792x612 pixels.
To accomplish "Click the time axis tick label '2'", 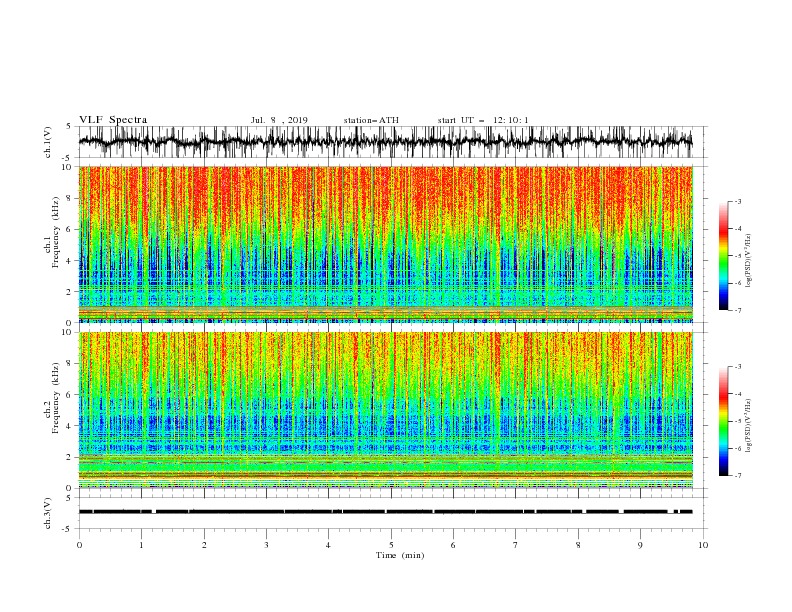I will (x=204, y=545).
